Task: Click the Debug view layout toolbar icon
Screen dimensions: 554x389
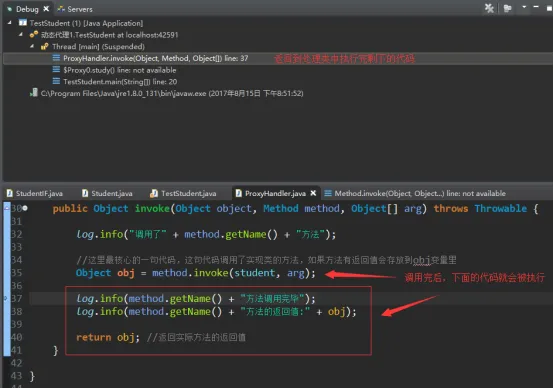Action: [x=508, y=8]
